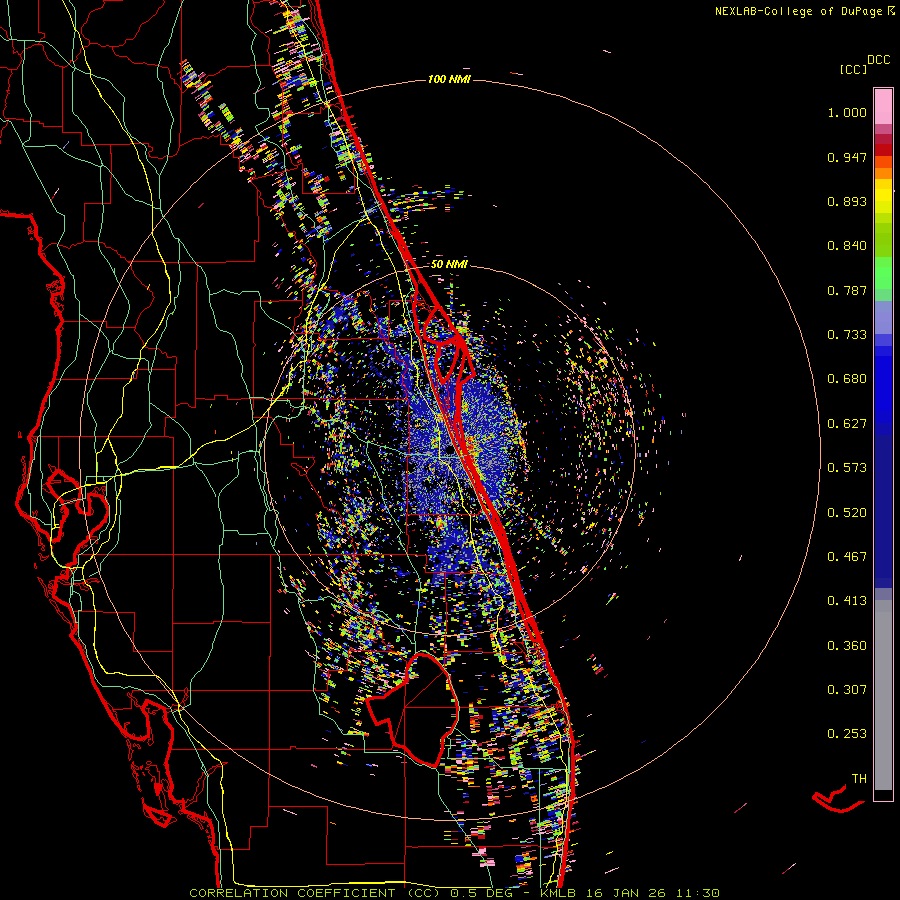Click the 0.467 scale value
This screenshot has width=900, height=900.
[847, 557]
